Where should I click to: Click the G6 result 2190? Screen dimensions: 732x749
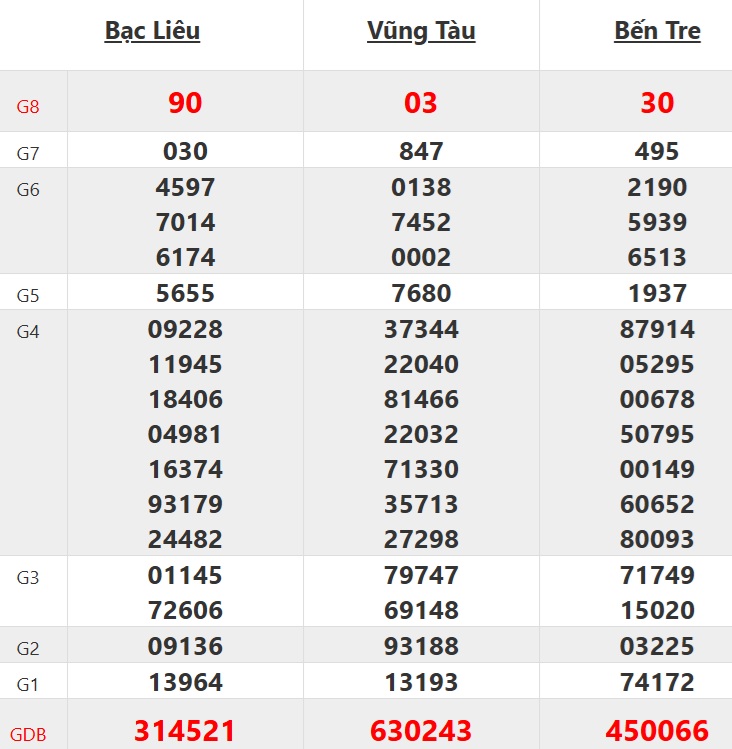(x=657, y=188)
